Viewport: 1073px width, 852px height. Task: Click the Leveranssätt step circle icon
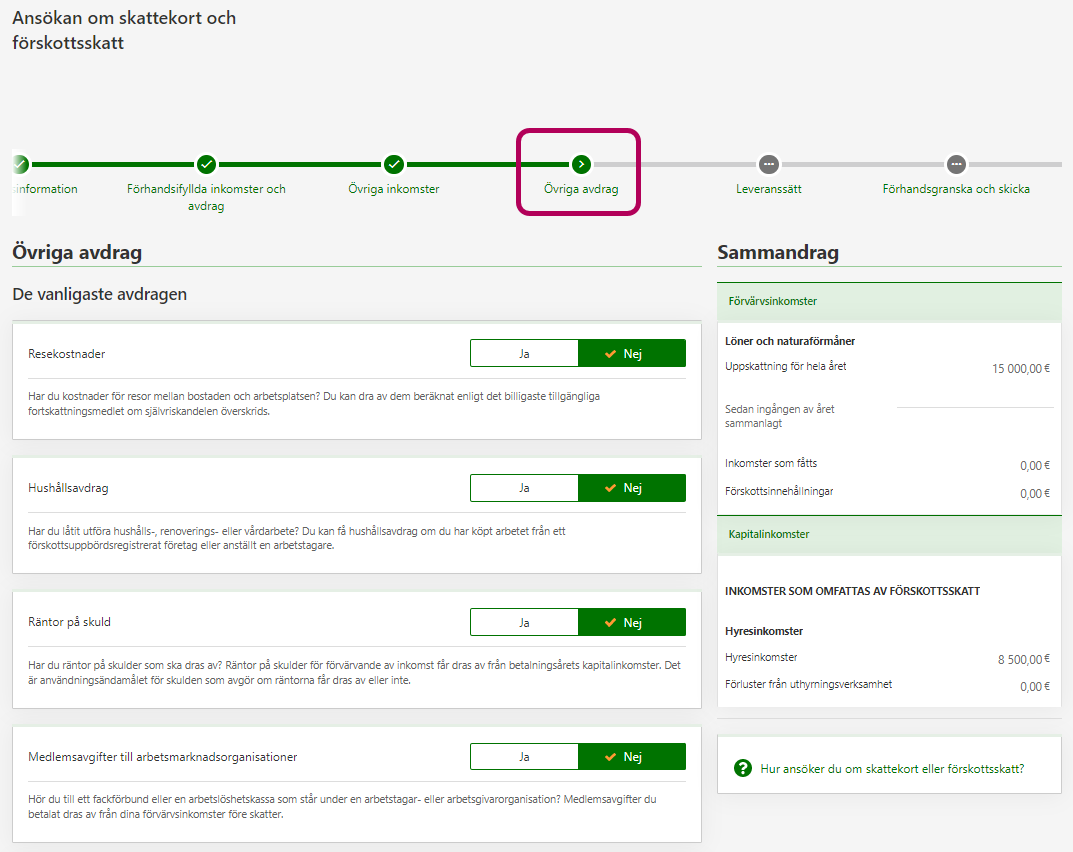click(768, 164)
